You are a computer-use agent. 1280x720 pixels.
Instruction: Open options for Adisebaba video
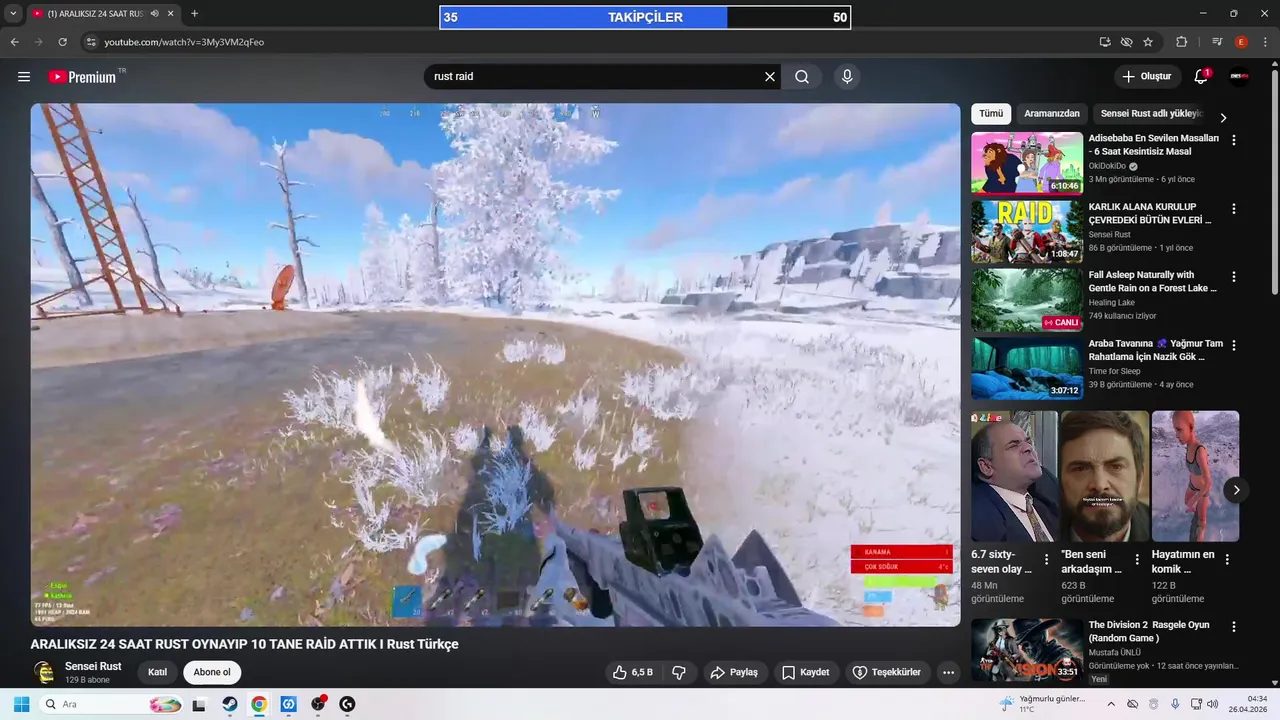pos(1234,141)
